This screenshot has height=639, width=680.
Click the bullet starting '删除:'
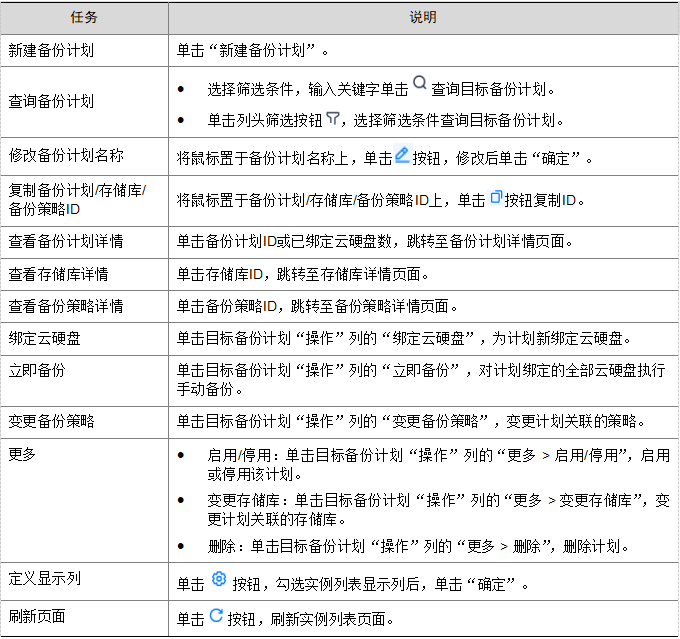pos(418,546)
